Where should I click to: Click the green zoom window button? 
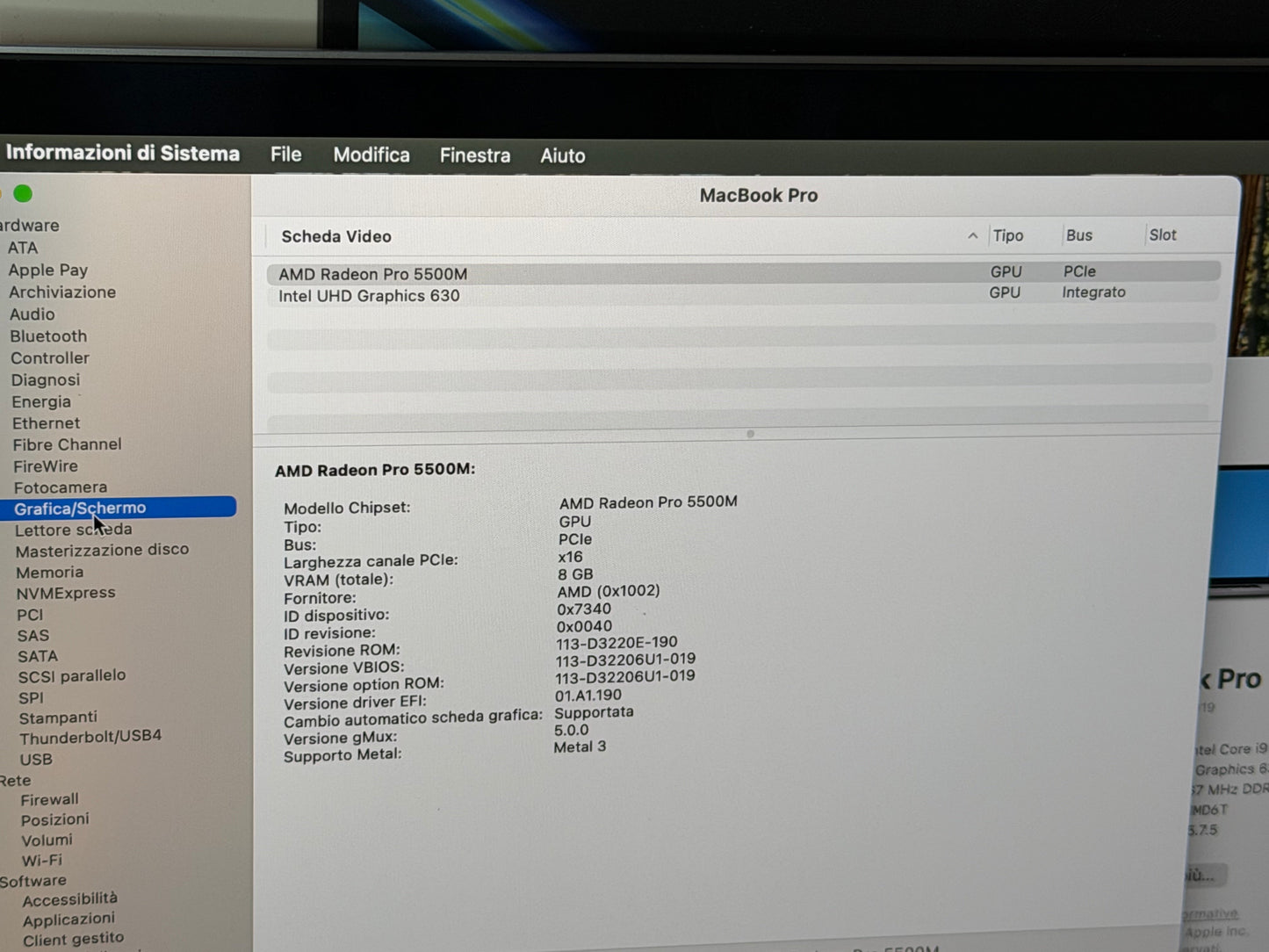(23, 193)
